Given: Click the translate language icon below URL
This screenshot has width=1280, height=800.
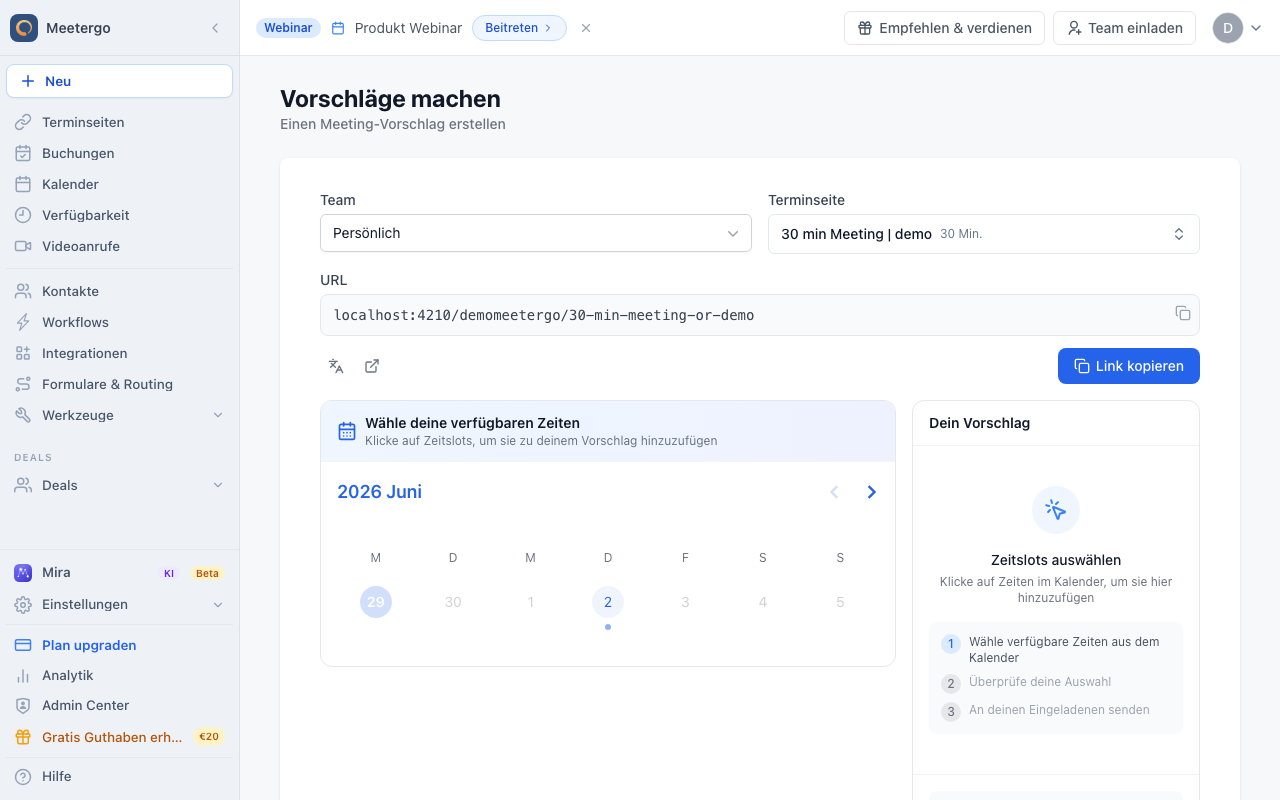Looking at the screenshot, I should (336, 366).
